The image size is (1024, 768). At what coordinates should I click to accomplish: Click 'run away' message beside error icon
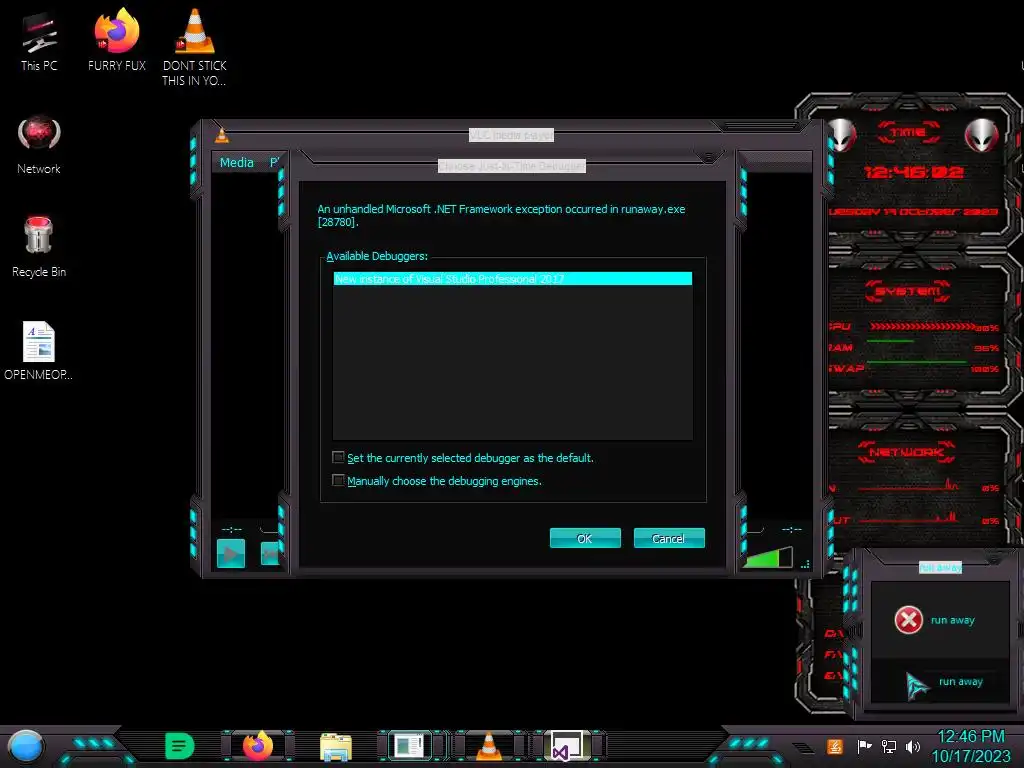tap(953, 620)
